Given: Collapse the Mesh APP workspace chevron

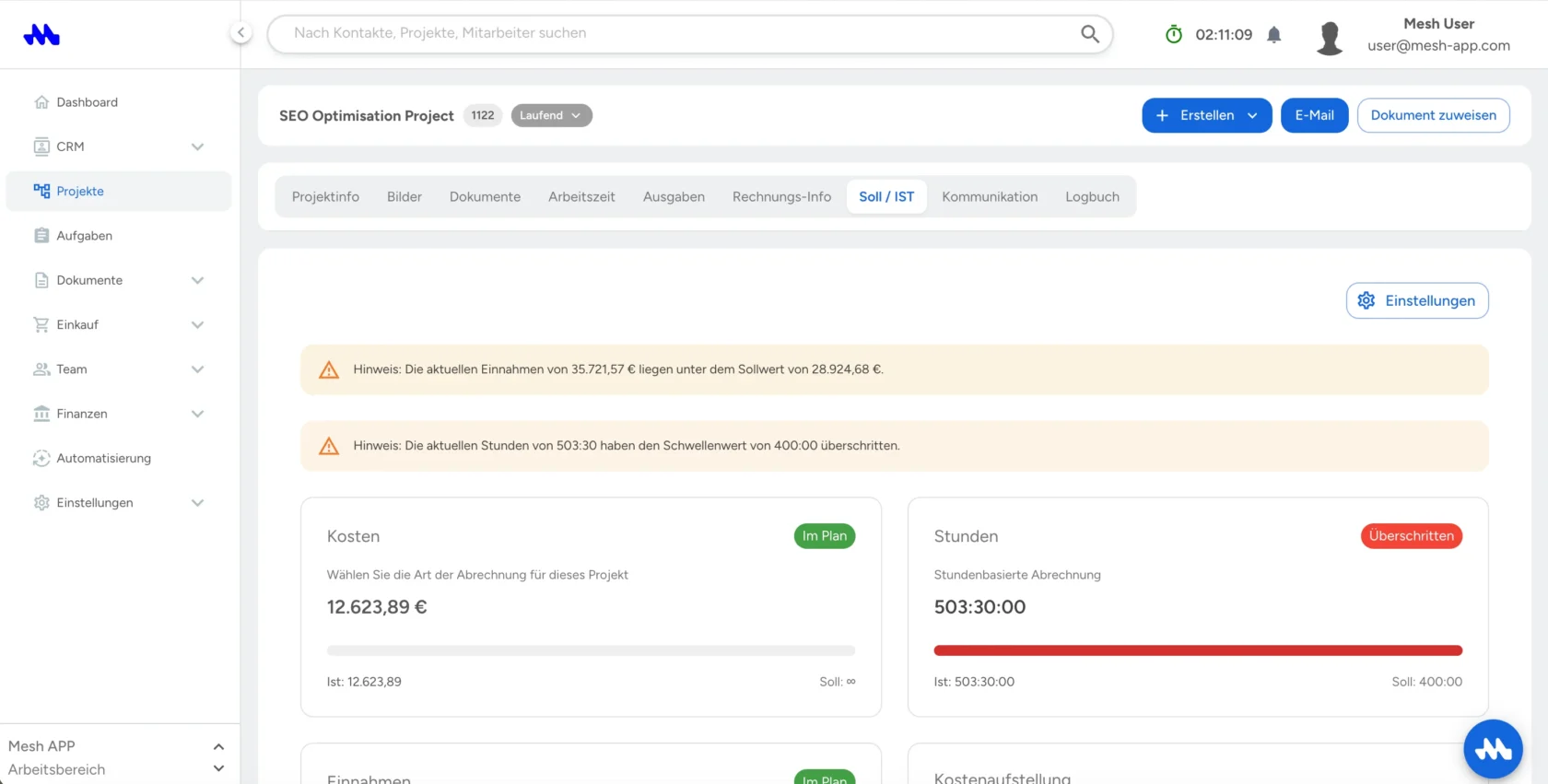Looking at the screenshot, I should (x=218, y=746).
